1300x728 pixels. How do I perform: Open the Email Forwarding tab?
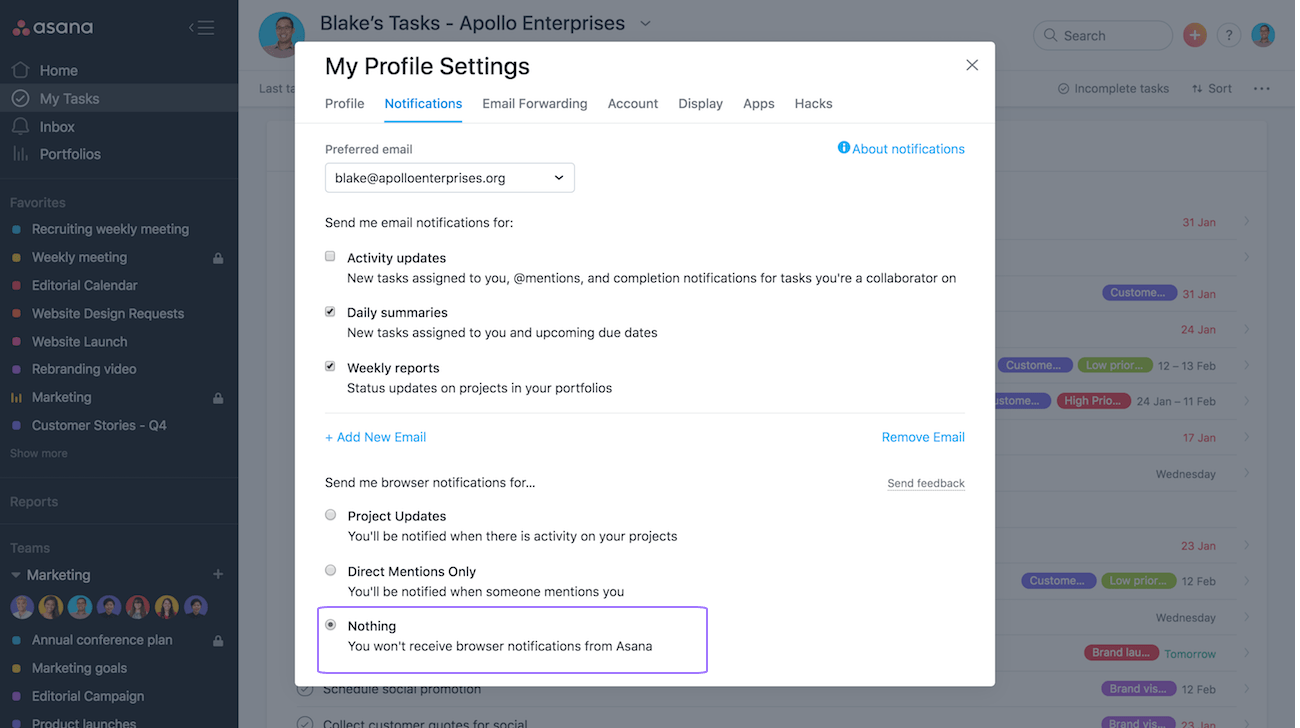point(535,103)
